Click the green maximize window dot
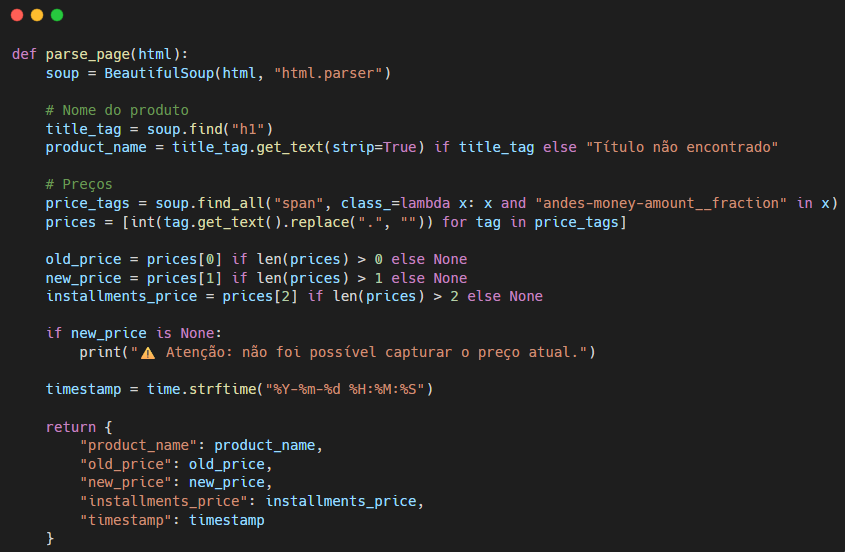845x552 pixels. [57, 15]
